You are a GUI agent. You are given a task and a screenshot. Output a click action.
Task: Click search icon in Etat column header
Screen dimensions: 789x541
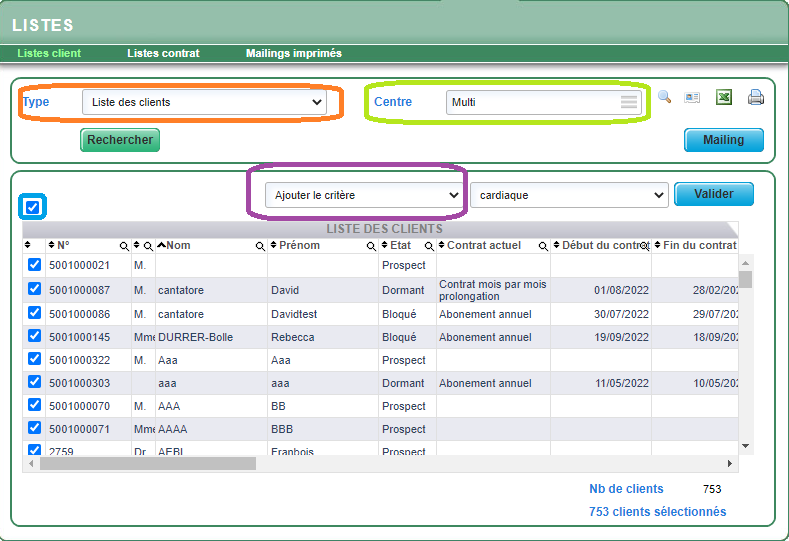click(428, 246)
